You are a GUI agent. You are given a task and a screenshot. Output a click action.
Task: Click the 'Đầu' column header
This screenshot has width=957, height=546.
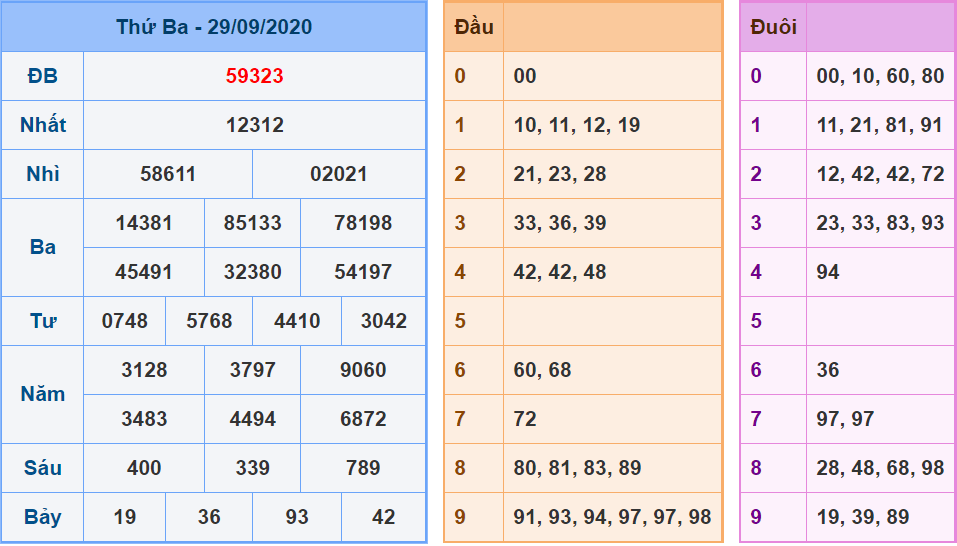473,27
